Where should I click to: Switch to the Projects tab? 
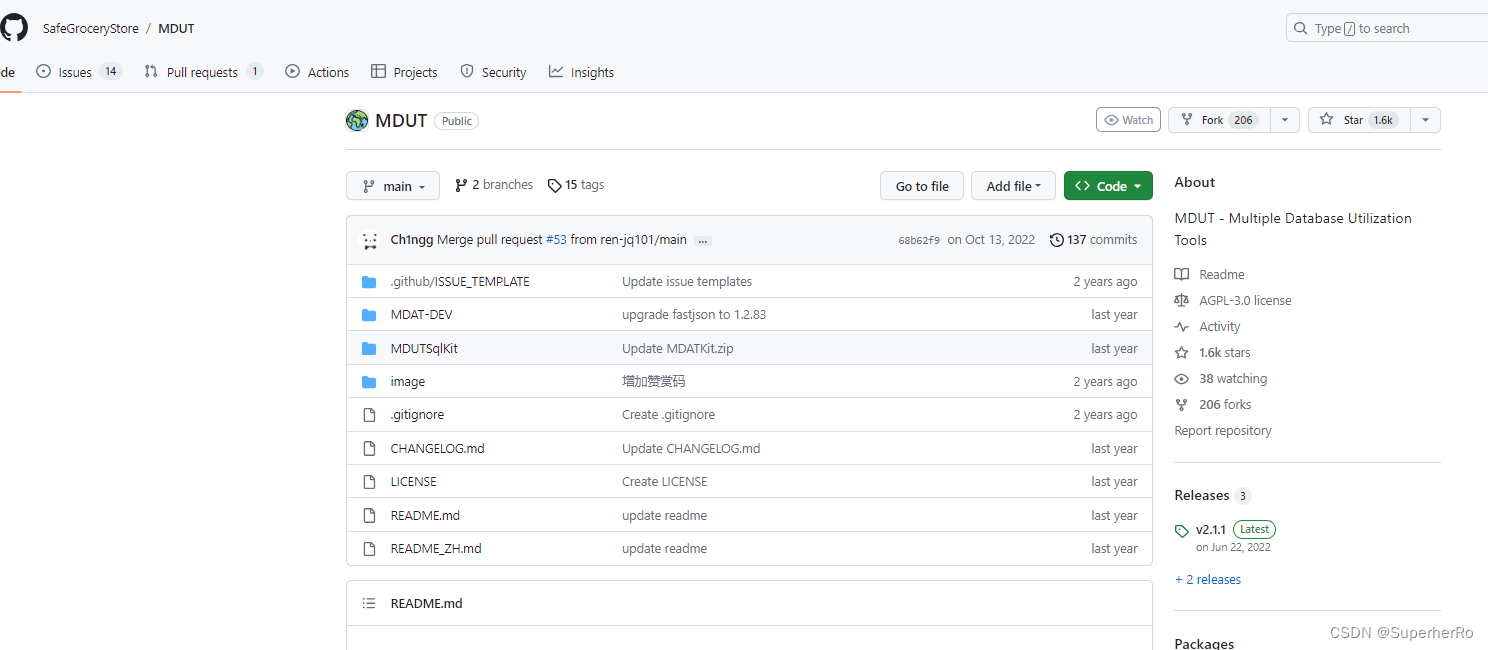tap(404, 72)
